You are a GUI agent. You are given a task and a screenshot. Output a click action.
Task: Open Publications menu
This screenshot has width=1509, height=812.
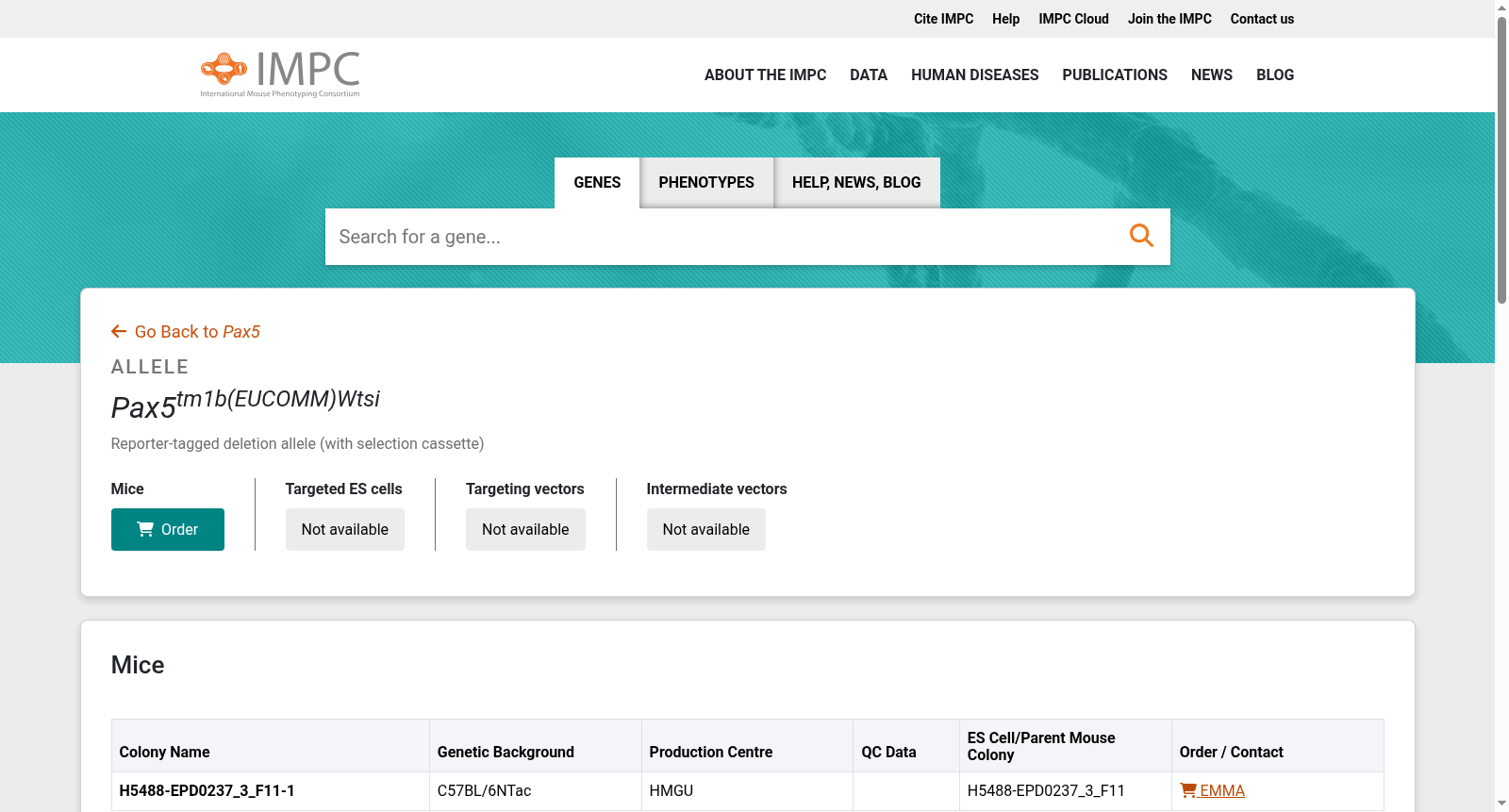1115,75
